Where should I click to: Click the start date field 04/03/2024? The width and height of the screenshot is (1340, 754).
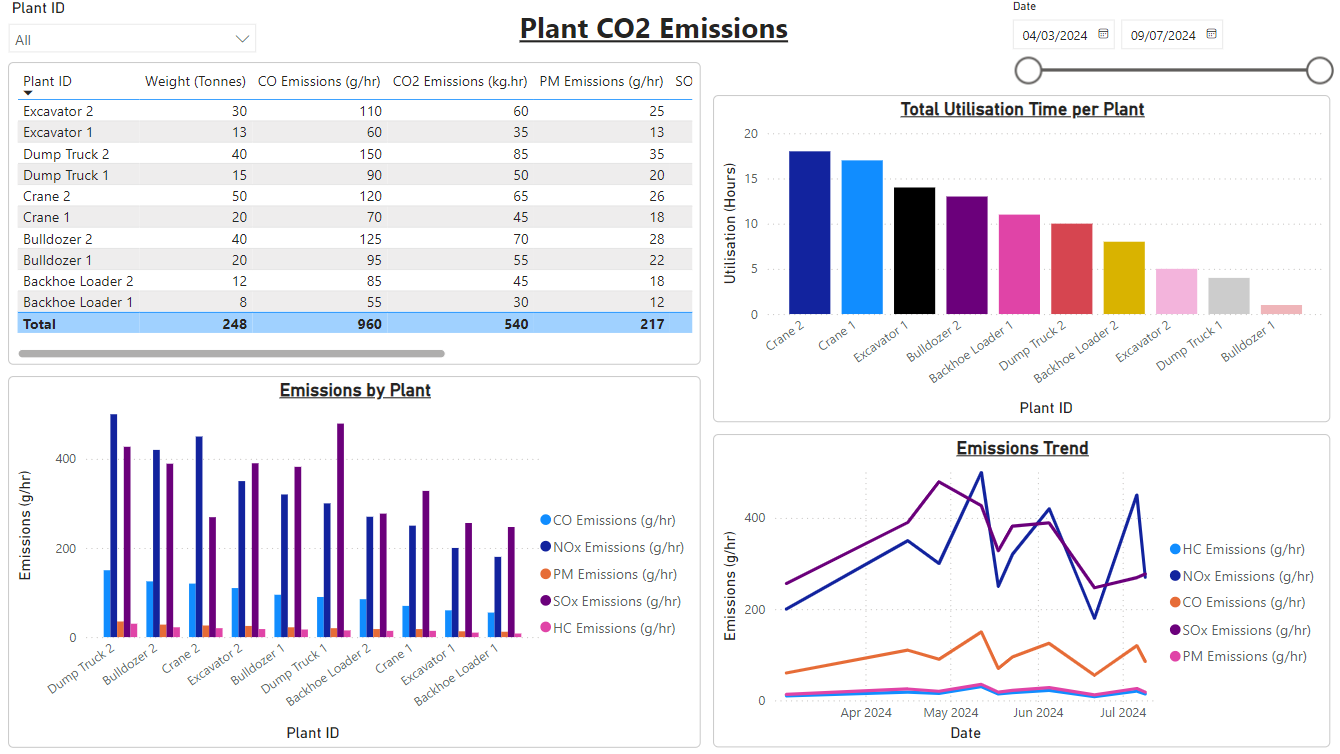click(1054, 35)
